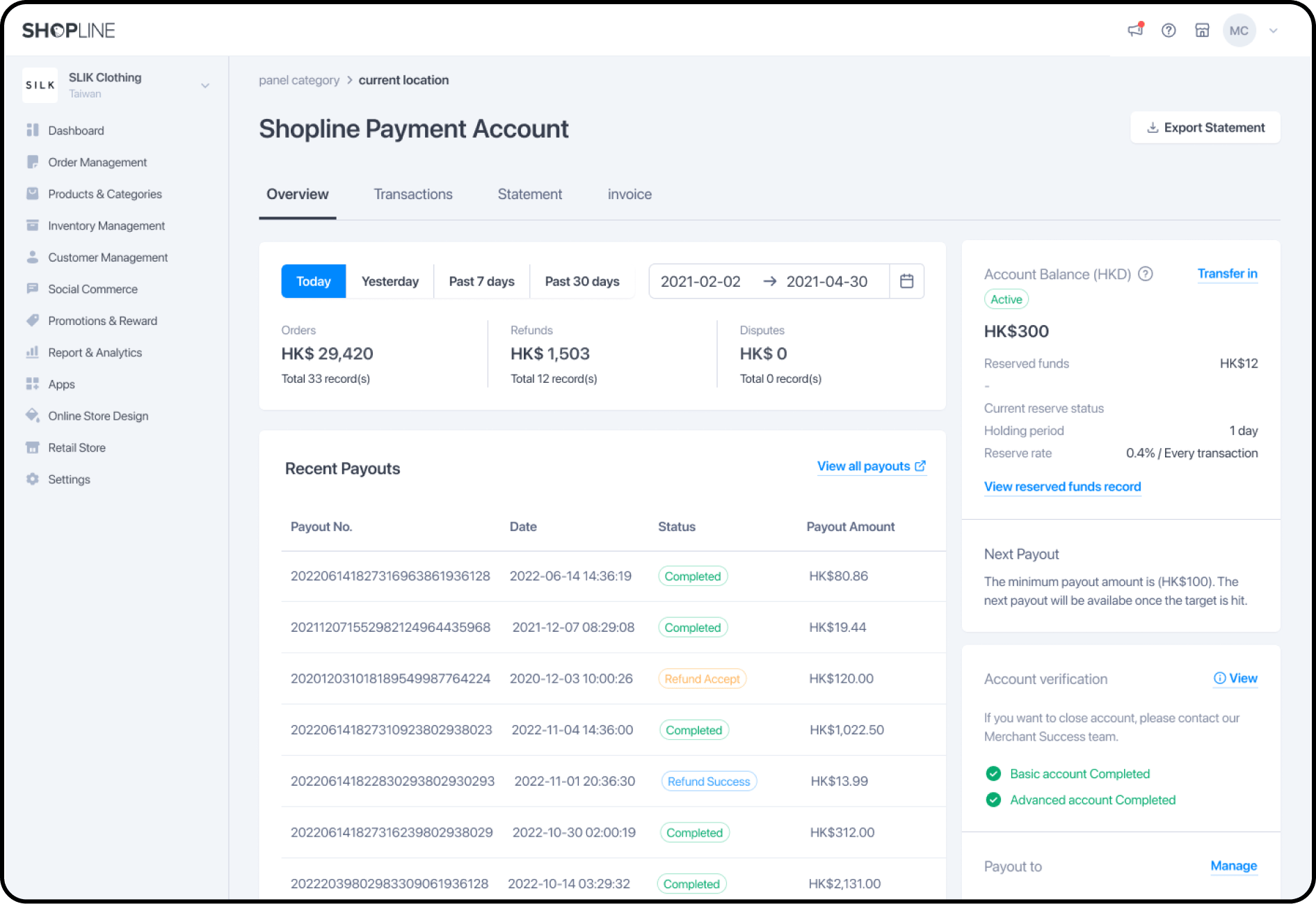Click the SILK store logo thumbnail
The image size is (1316, 904).
tap(40, 85)
